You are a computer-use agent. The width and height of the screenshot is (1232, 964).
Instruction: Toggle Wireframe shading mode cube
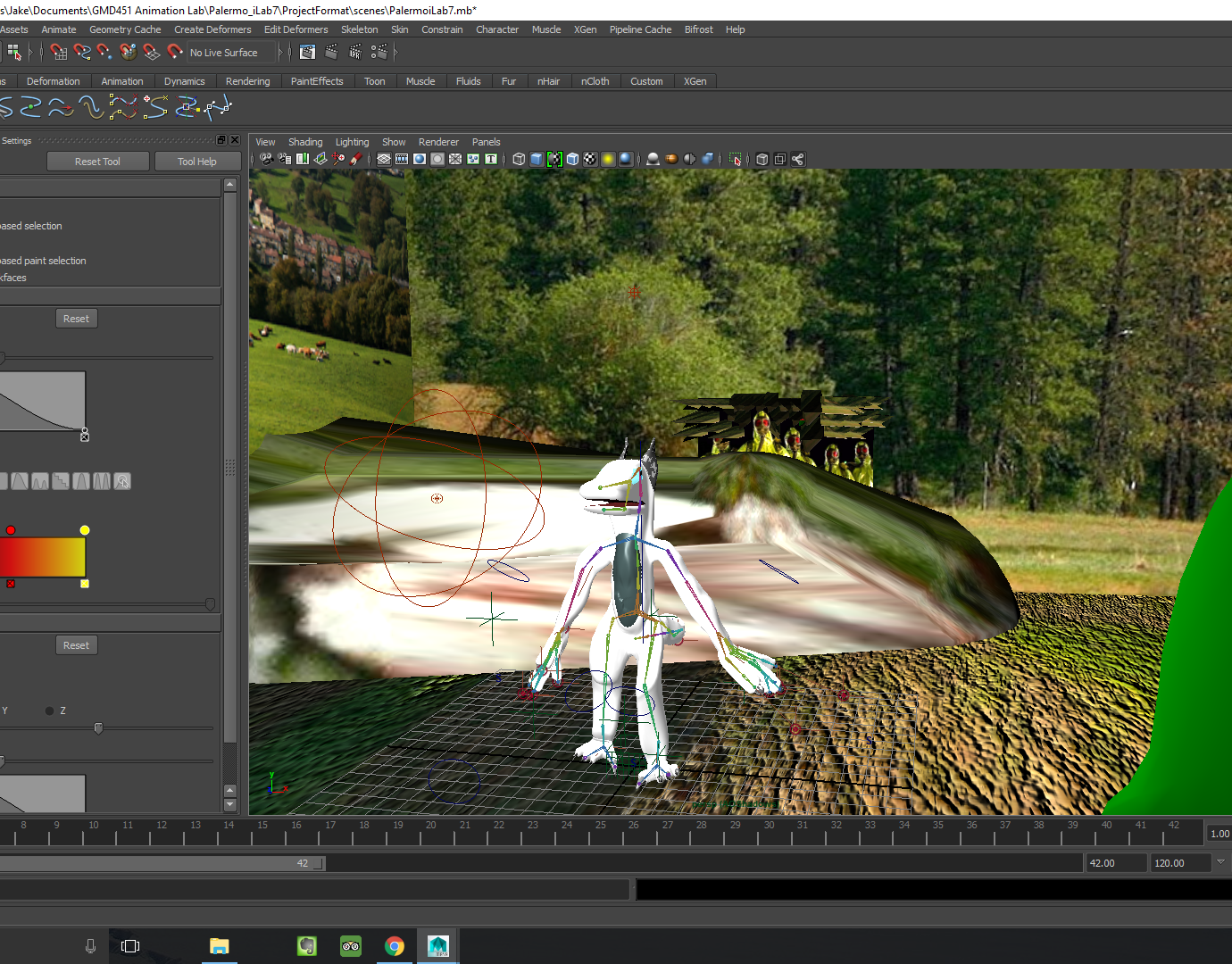tap(519, 159)
